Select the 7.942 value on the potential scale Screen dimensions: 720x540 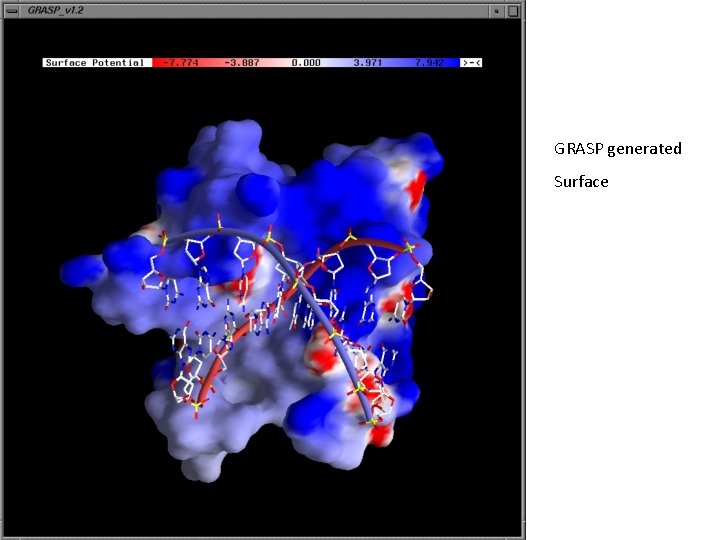coord(429,62)
